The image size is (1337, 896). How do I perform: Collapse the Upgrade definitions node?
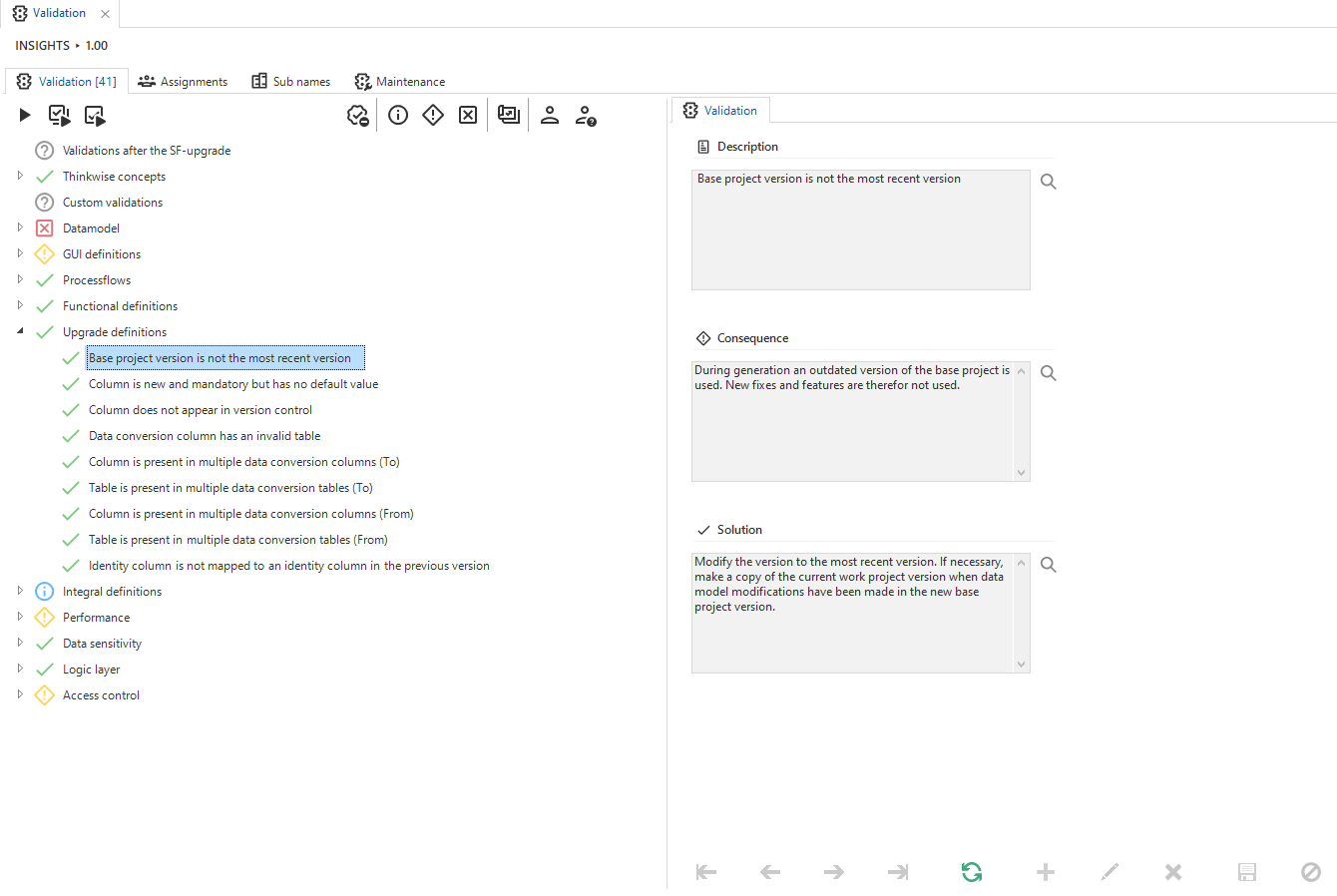click(20, 331)
